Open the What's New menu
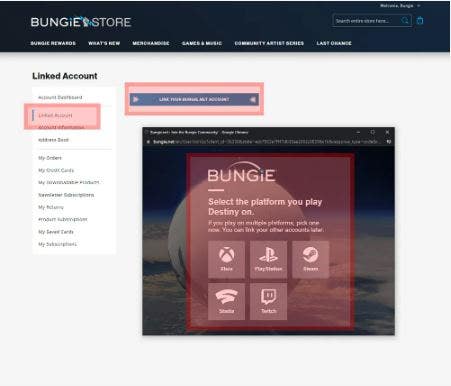 coord(104,43)
